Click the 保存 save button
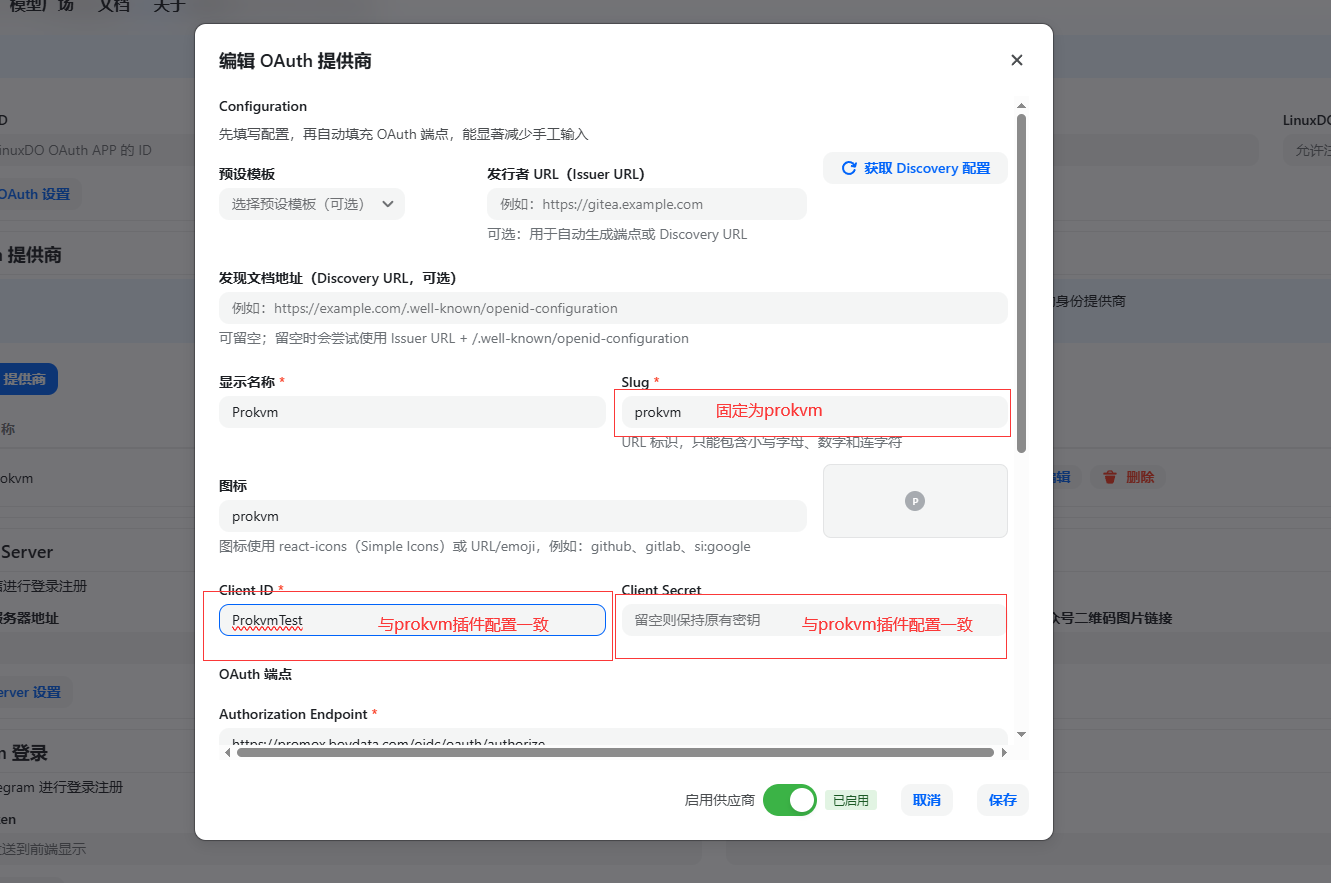 click(1002, 800)
